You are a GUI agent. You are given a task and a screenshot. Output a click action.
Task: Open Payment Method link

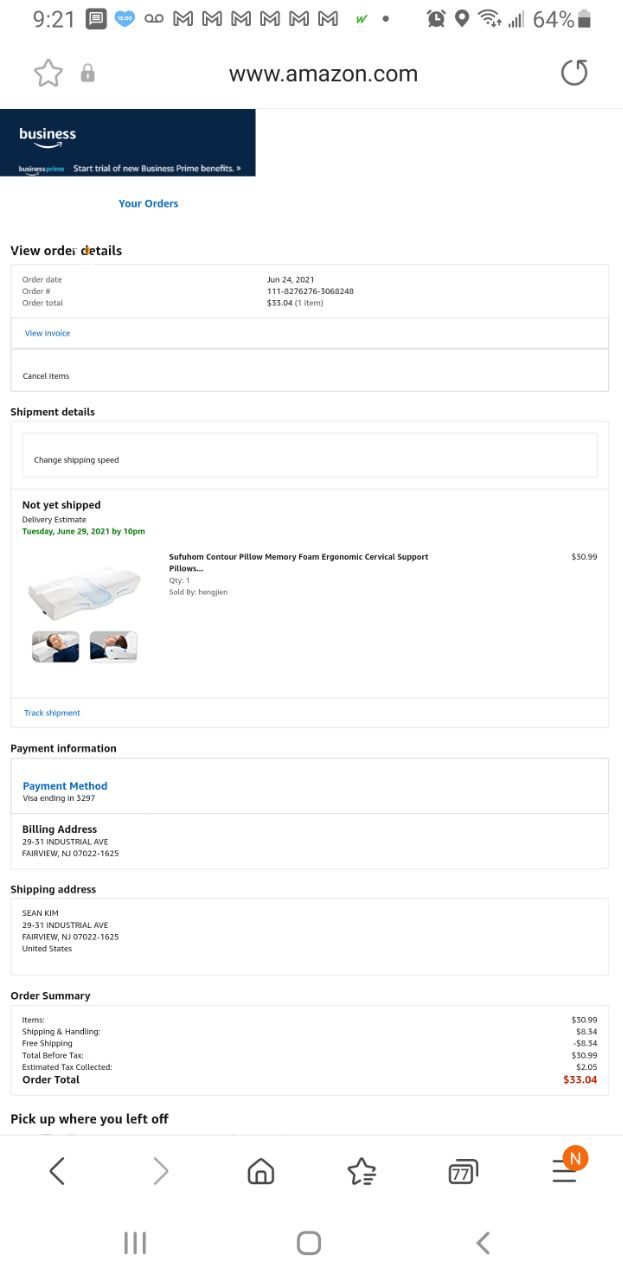65,786
